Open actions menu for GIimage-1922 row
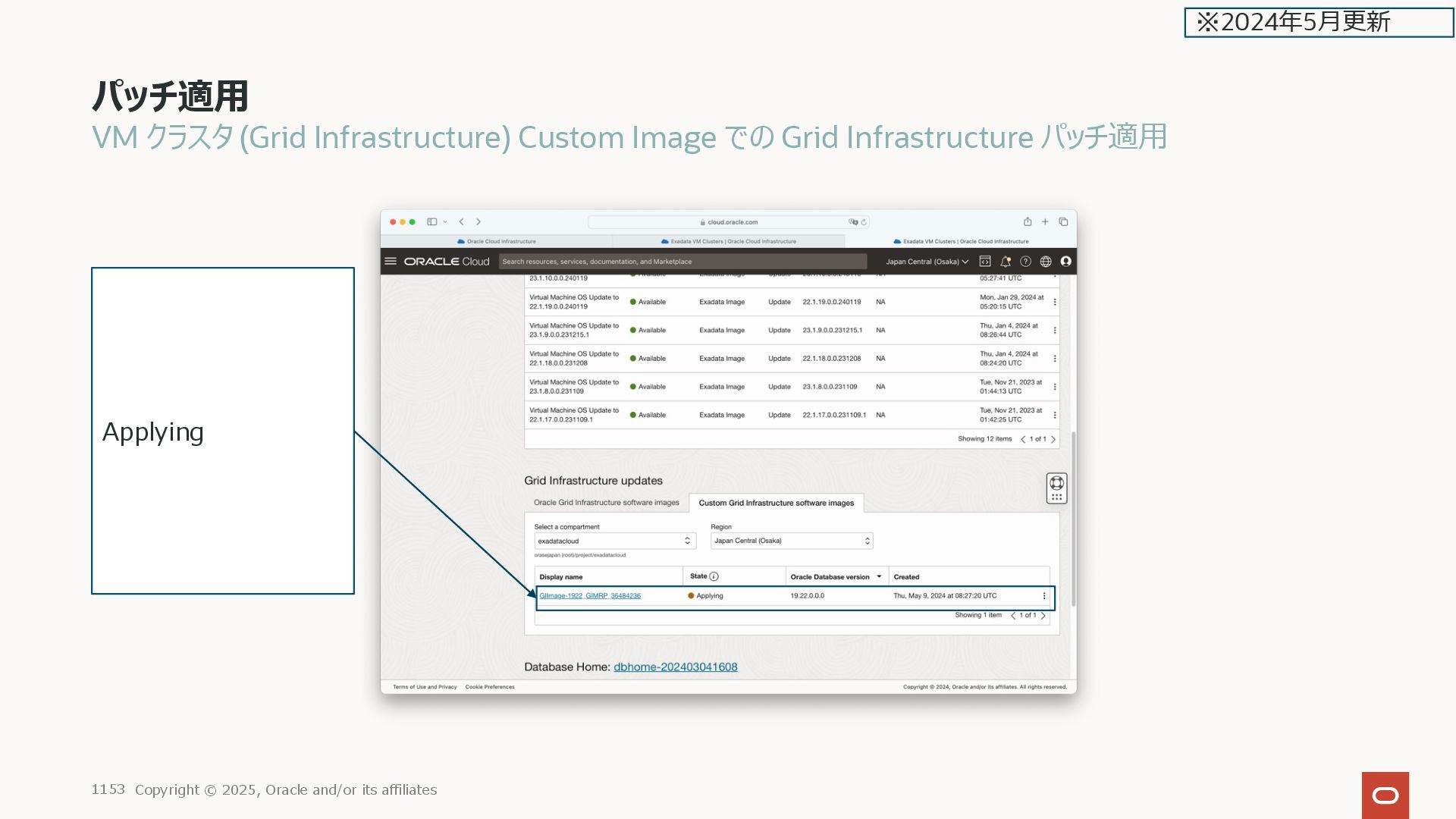 tap(1044, 596)
